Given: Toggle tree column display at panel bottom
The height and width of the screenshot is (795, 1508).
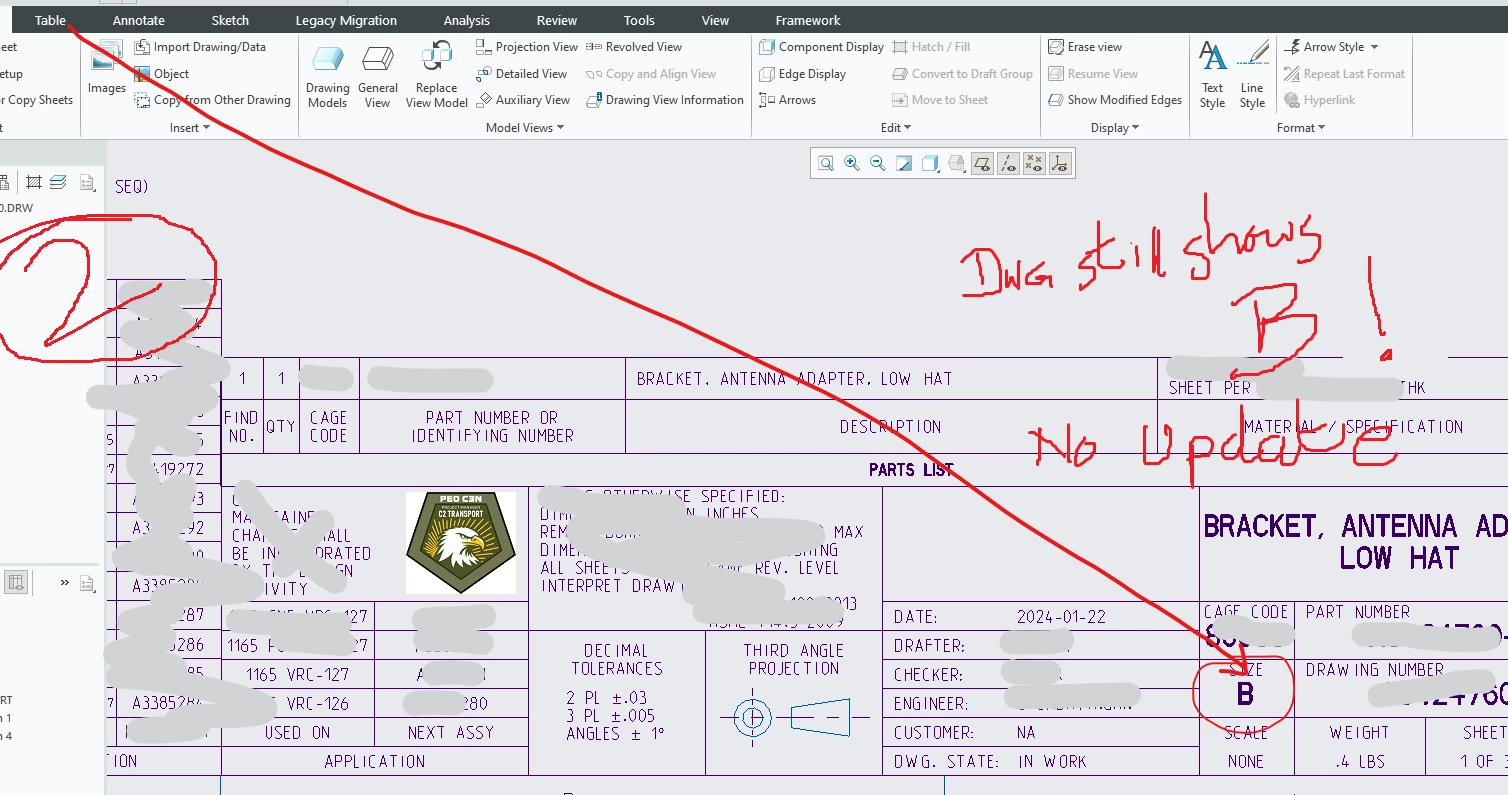Looking at the screenshot, I should coord(16,582).
